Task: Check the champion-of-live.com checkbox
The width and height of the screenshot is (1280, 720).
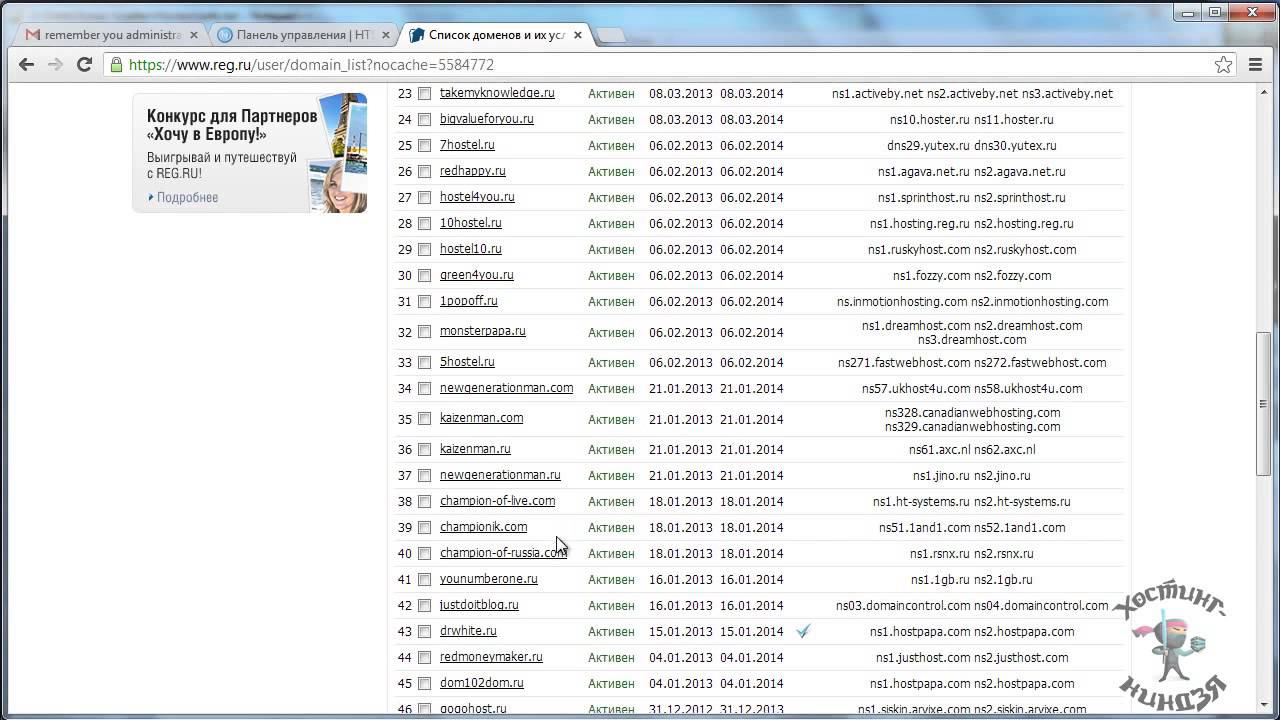Action: [424, 501]
